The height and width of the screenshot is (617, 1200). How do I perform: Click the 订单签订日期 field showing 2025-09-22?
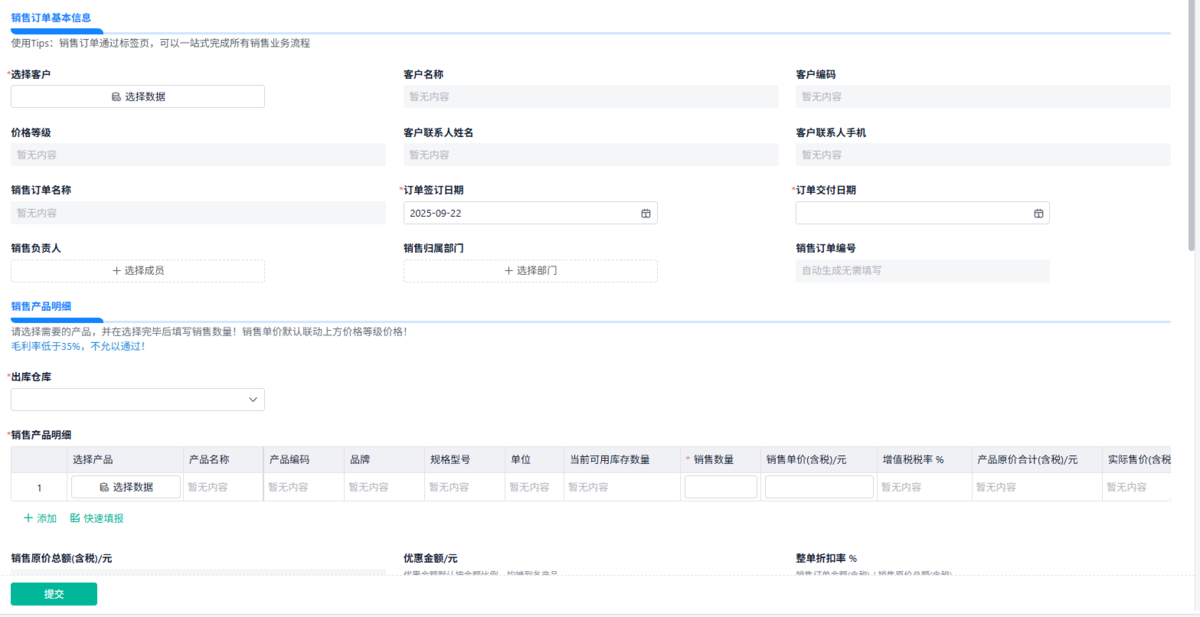530,213
